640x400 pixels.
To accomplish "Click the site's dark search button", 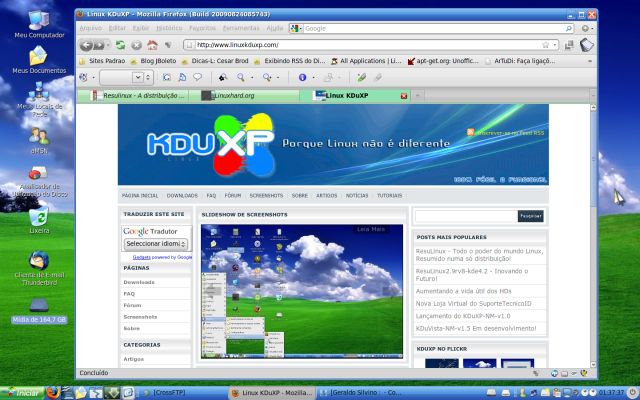I will pyautogui.click(x=531, y=216).
